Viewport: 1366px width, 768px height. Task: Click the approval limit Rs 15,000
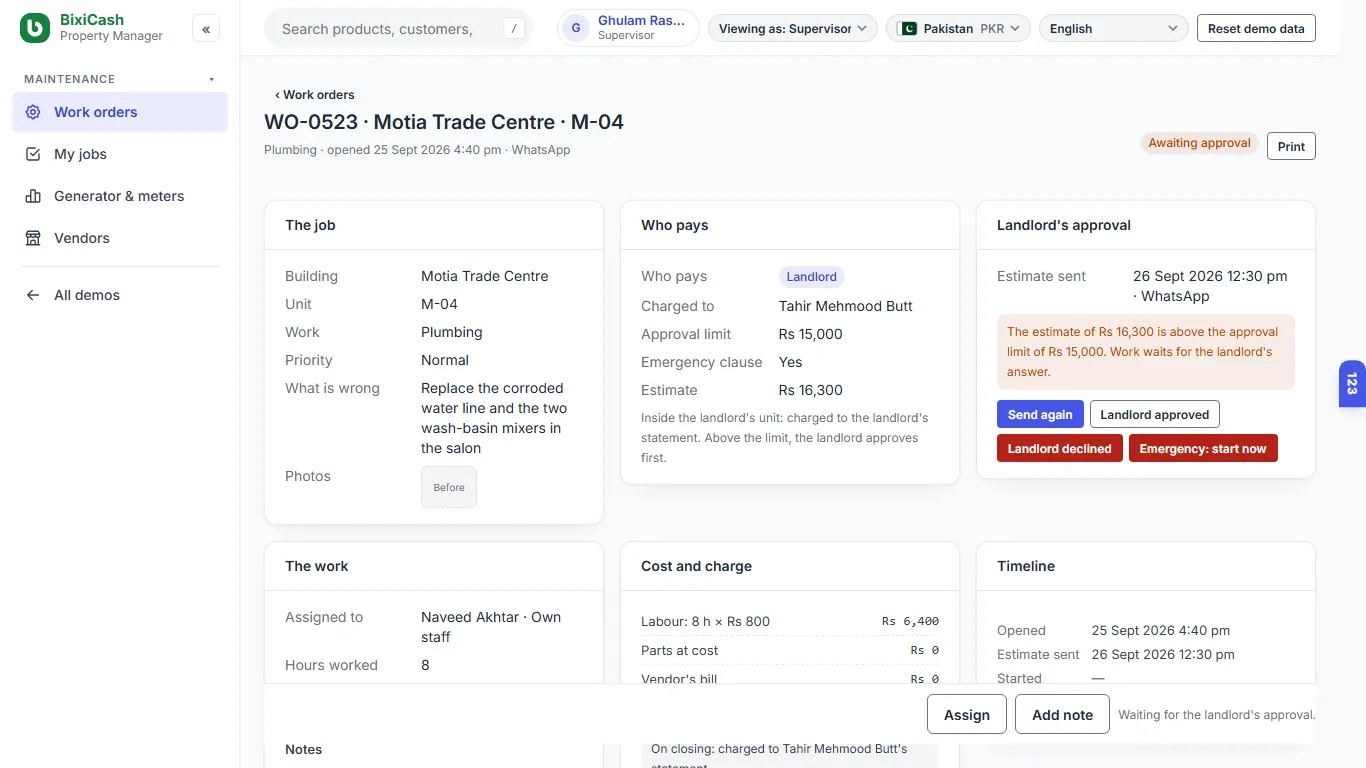[x=811, y=334]
